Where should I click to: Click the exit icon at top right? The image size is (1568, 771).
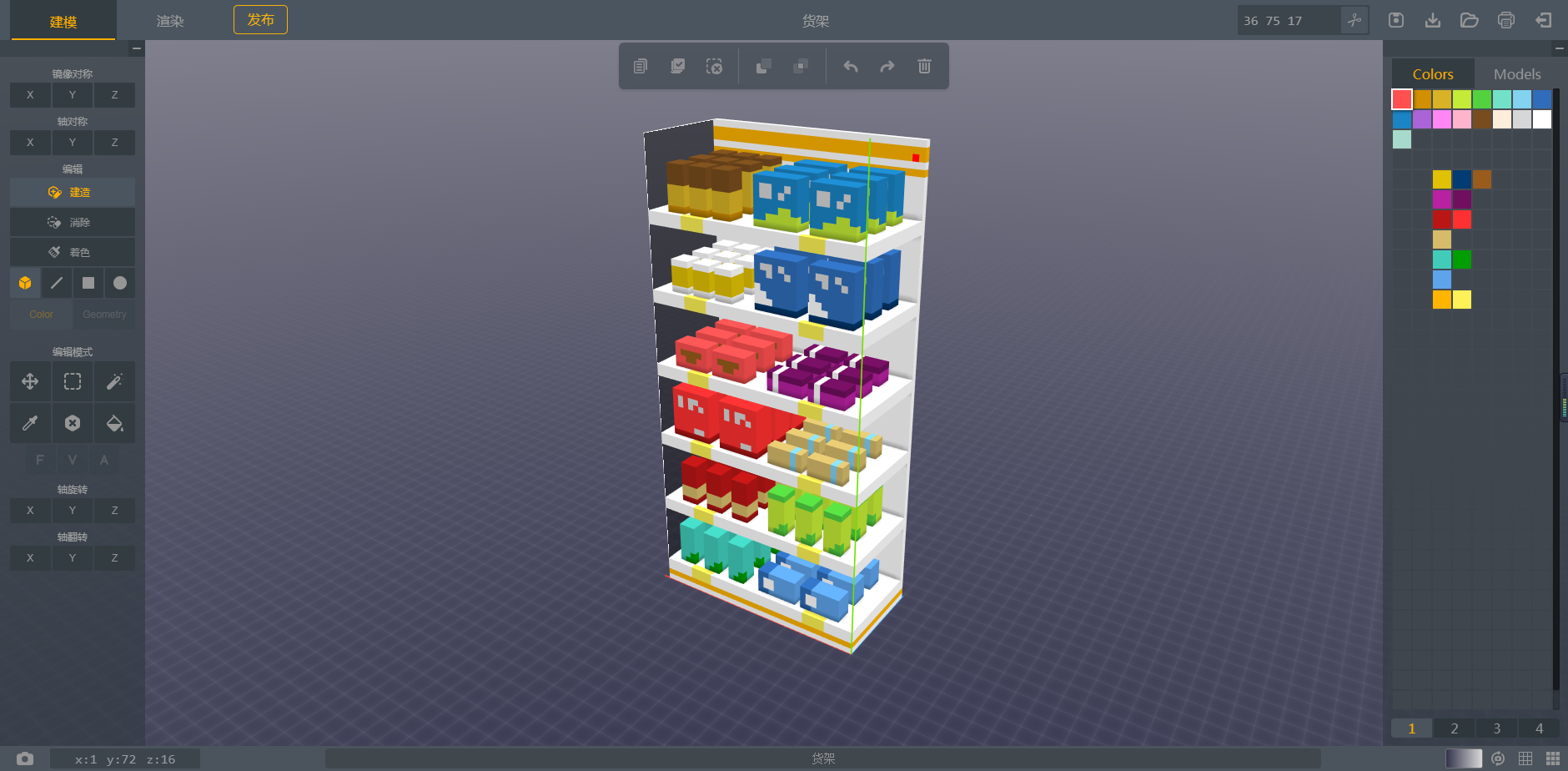coord(1543,20)
